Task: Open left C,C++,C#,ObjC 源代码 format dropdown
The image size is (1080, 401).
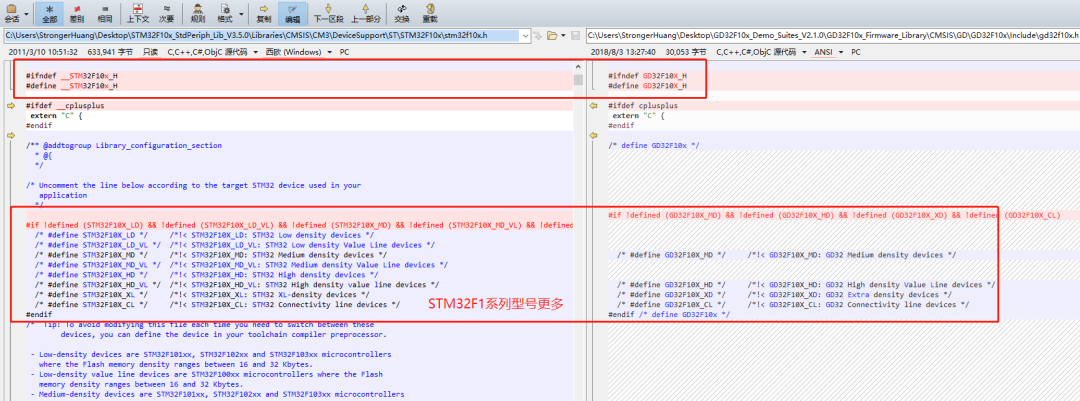Action: pos(212,52)
